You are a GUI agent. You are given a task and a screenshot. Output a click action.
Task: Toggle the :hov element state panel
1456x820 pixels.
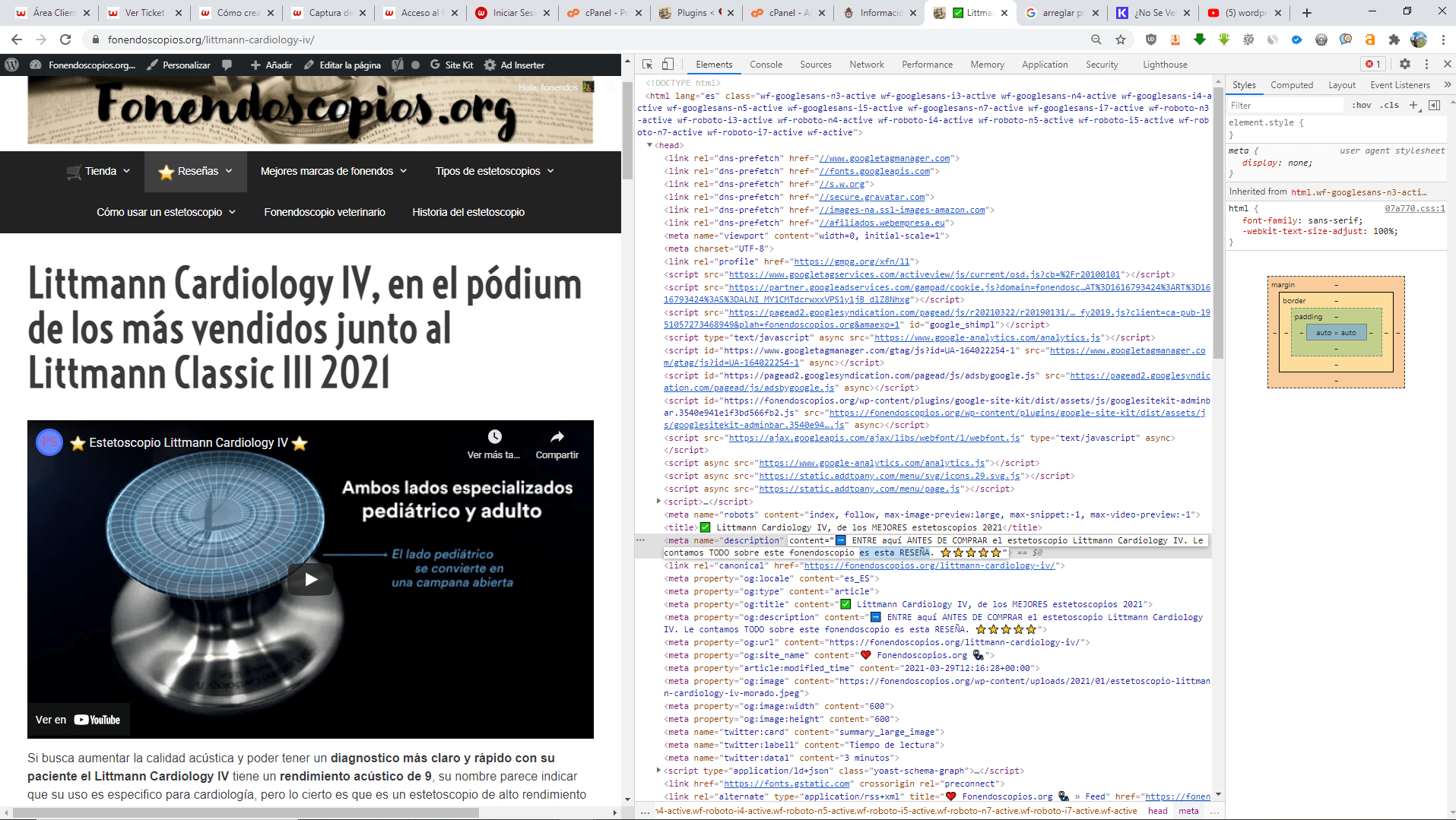pyautogui.click(x=1361, y=105)
